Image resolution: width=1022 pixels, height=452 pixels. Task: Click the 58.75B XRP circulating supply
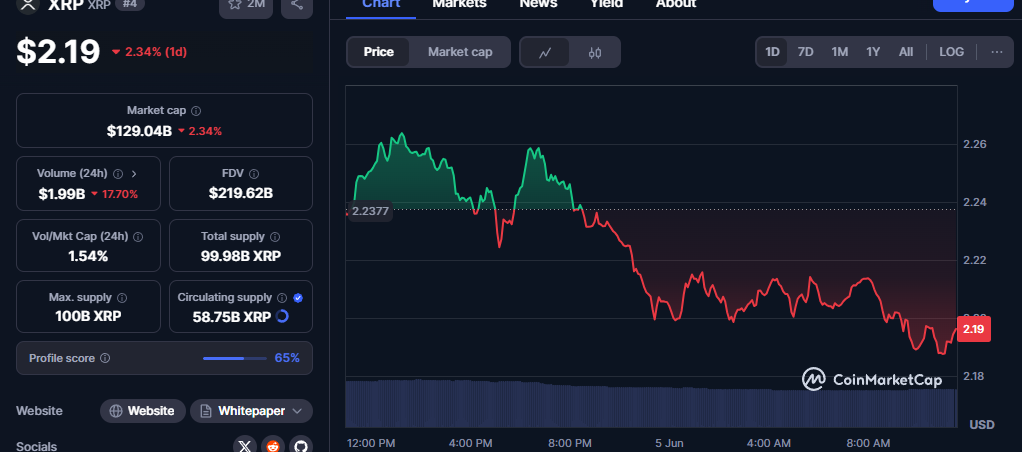(232, 317)
